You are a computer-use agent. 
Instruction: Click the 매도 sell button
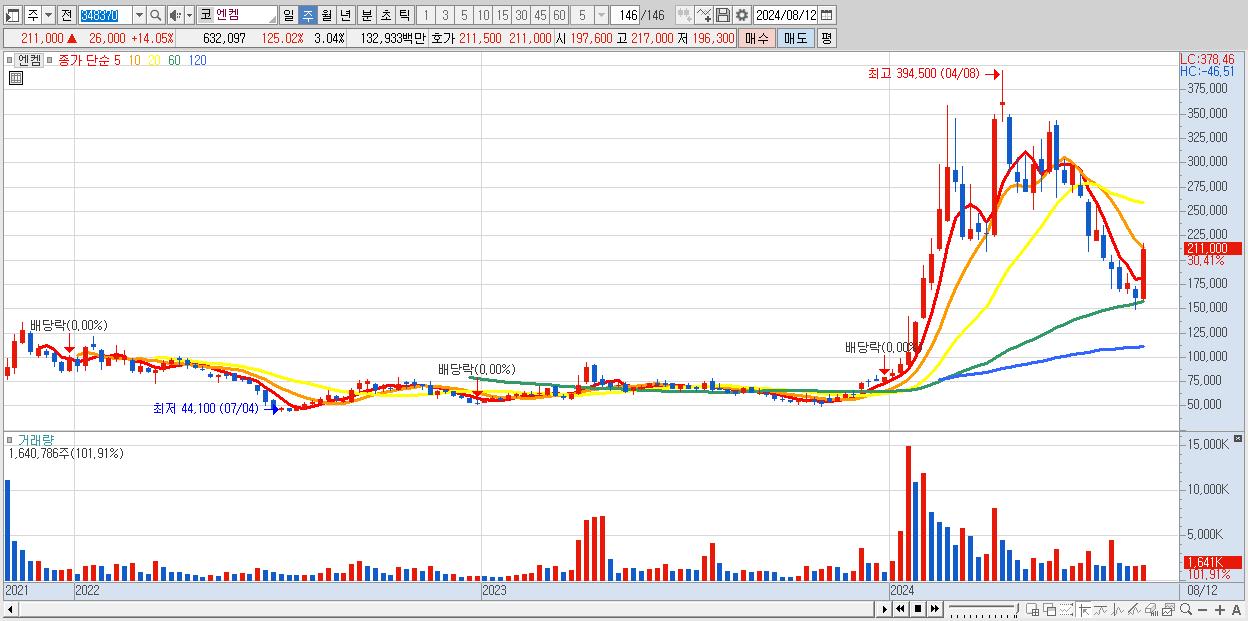(x=795, y=38)
